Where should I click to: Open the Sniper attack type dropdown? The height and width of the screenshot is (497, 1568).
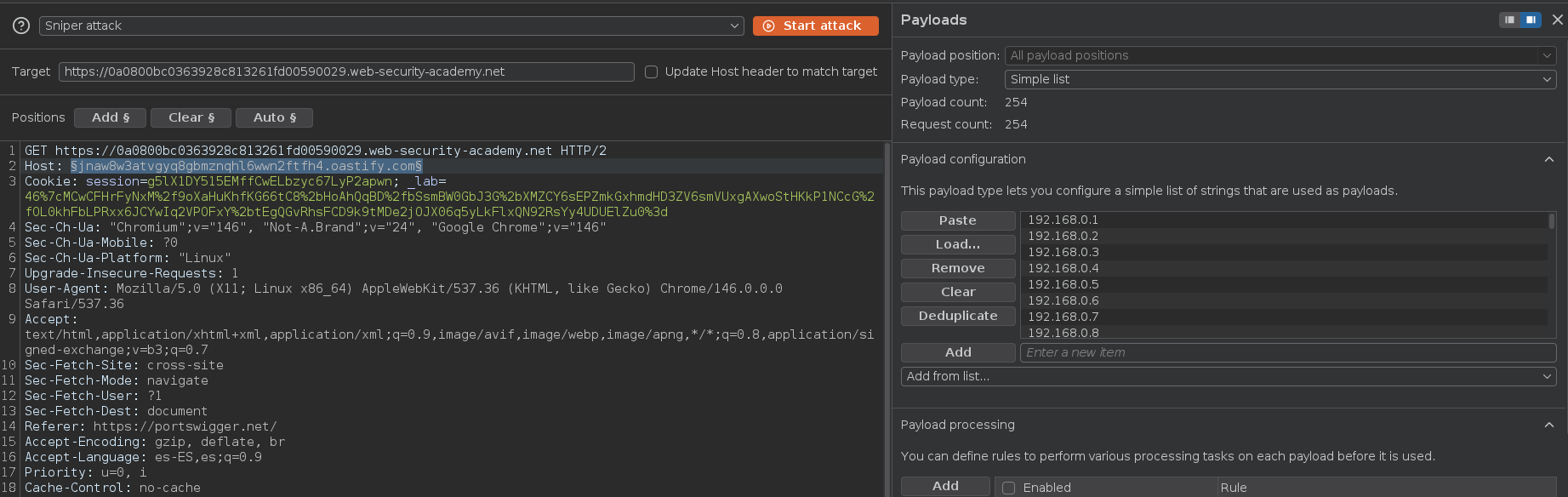(x=391, y=26)
